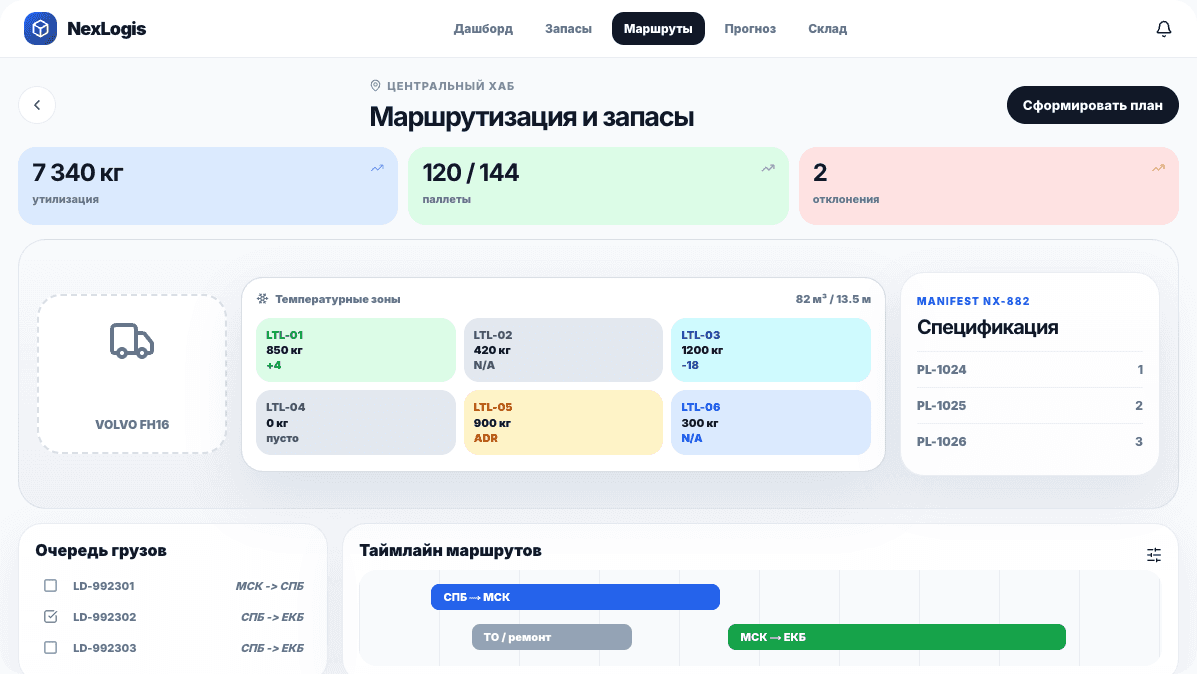
Task: Open the timeline filter sliders icon
Action: [1154, 554]
